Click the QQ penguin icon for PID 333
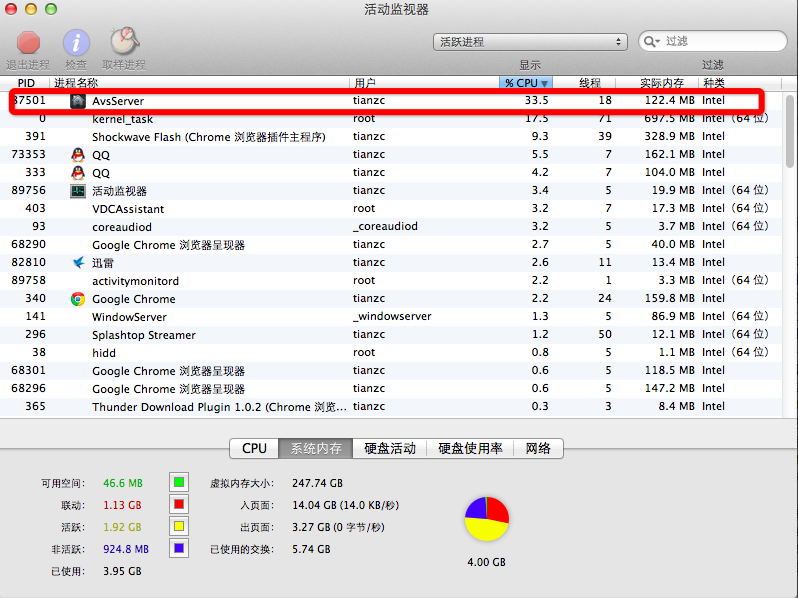 77,173
